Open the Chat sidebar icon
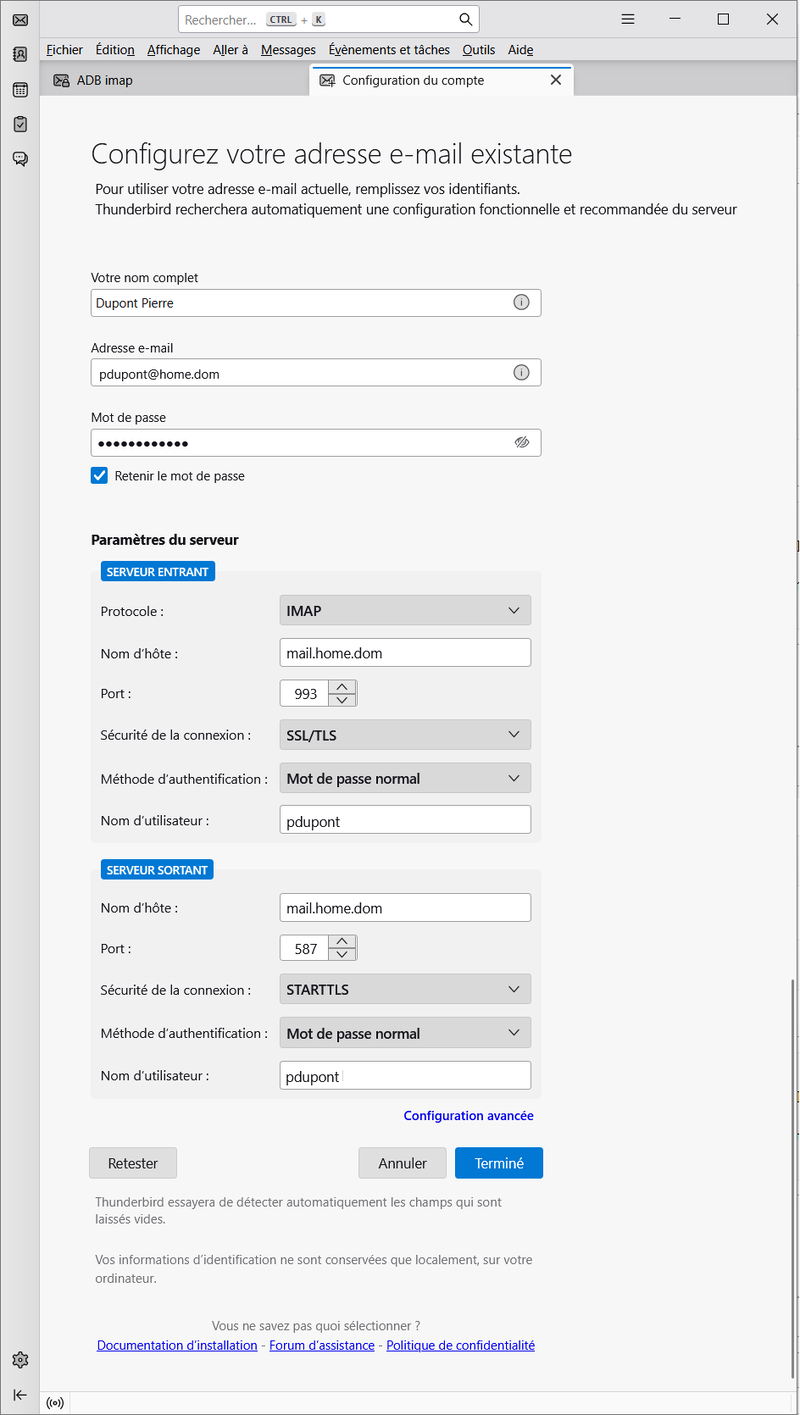The image size is (800, 1415). (20, 159)
